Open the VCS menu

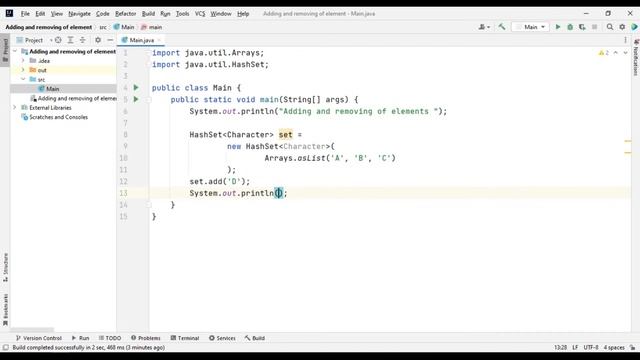(x=200, y=13)
